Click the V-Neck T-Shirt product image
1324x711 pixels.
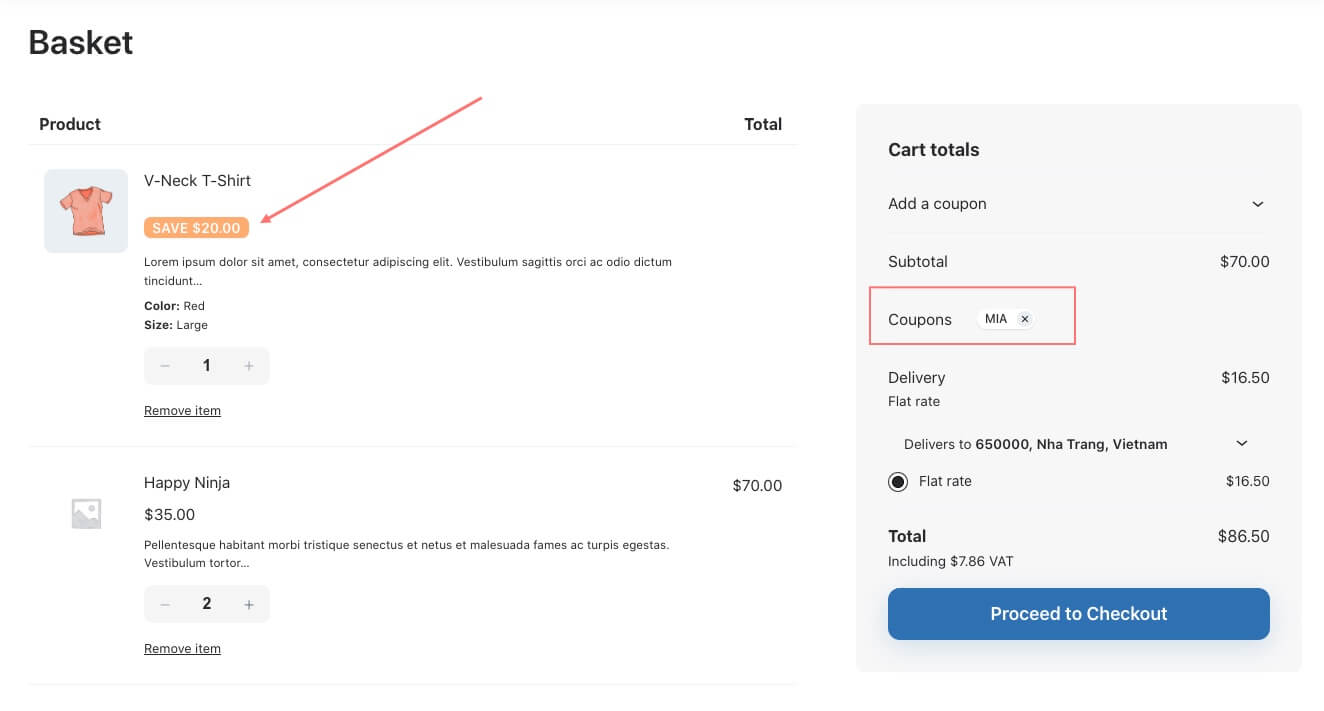click(86, 210)
